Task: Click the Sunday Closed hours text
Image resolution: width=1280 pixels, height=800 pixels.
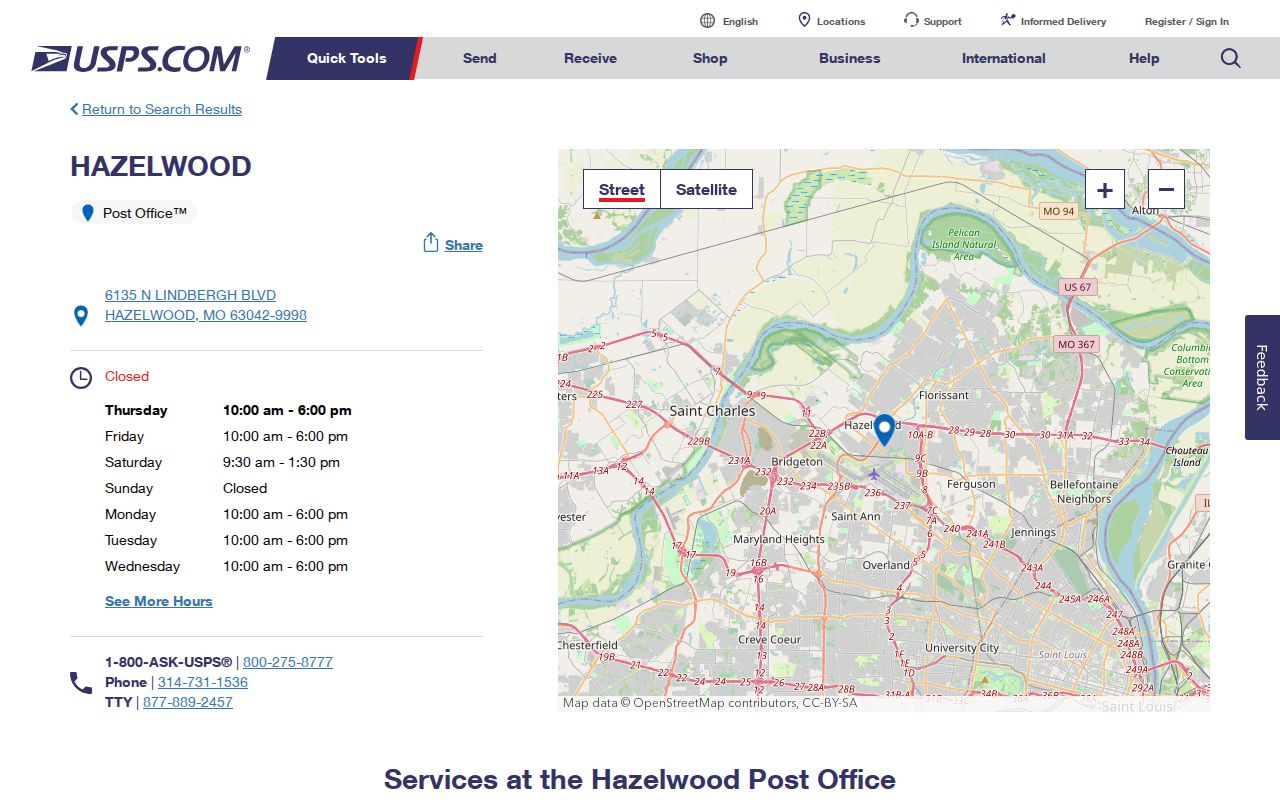Action: [x=245, y=488]
